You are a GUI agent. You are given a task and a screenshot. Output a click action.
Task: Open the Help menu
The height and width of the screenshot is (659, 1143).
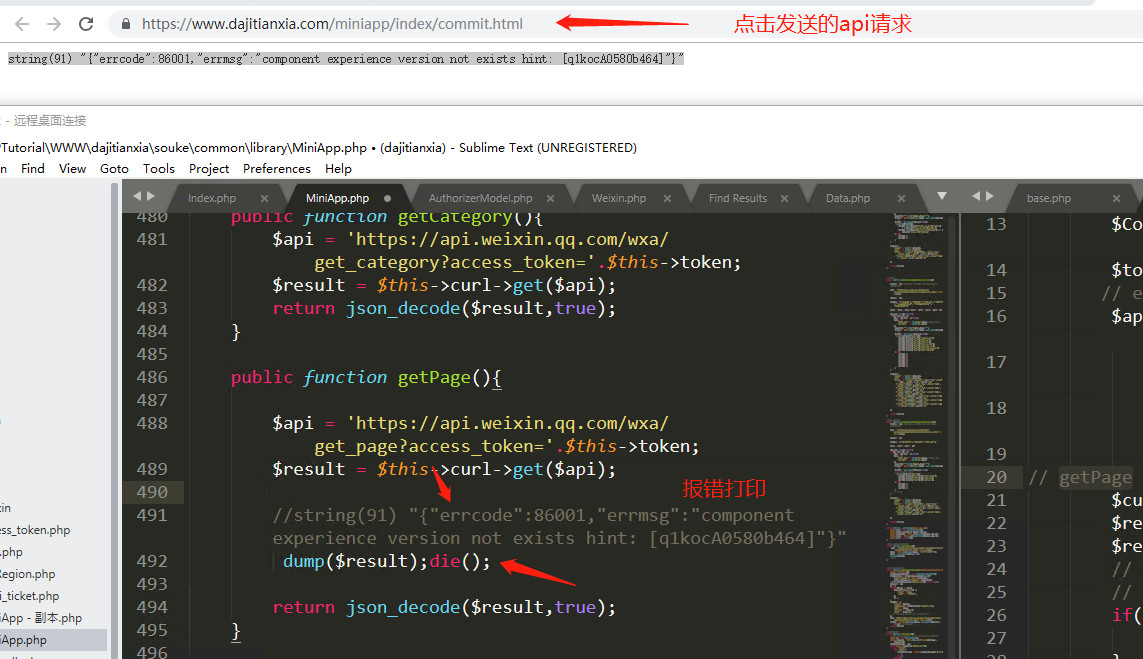coord(338,168)
